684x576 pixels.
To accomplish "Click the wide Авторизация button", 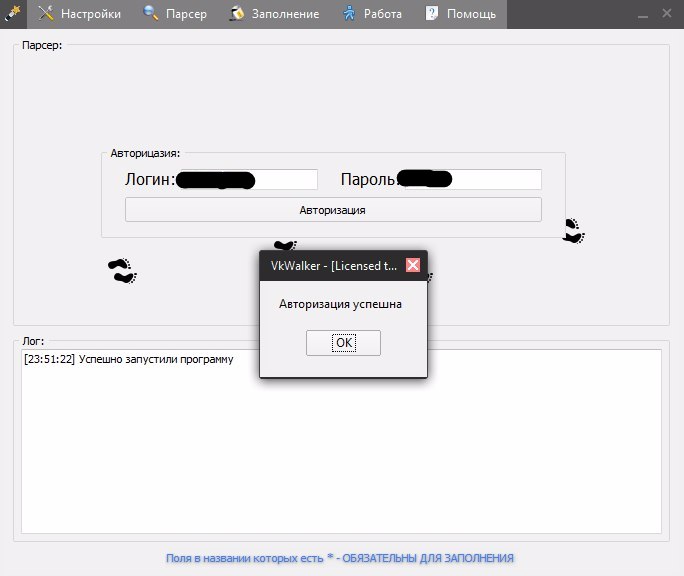I will pos(332,210).
